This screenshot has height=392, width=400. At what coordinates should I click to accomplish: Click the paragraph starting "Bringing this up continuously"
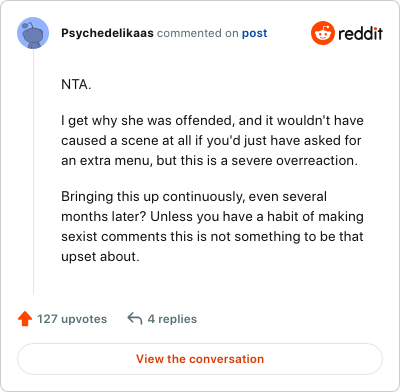click(212, 227)
